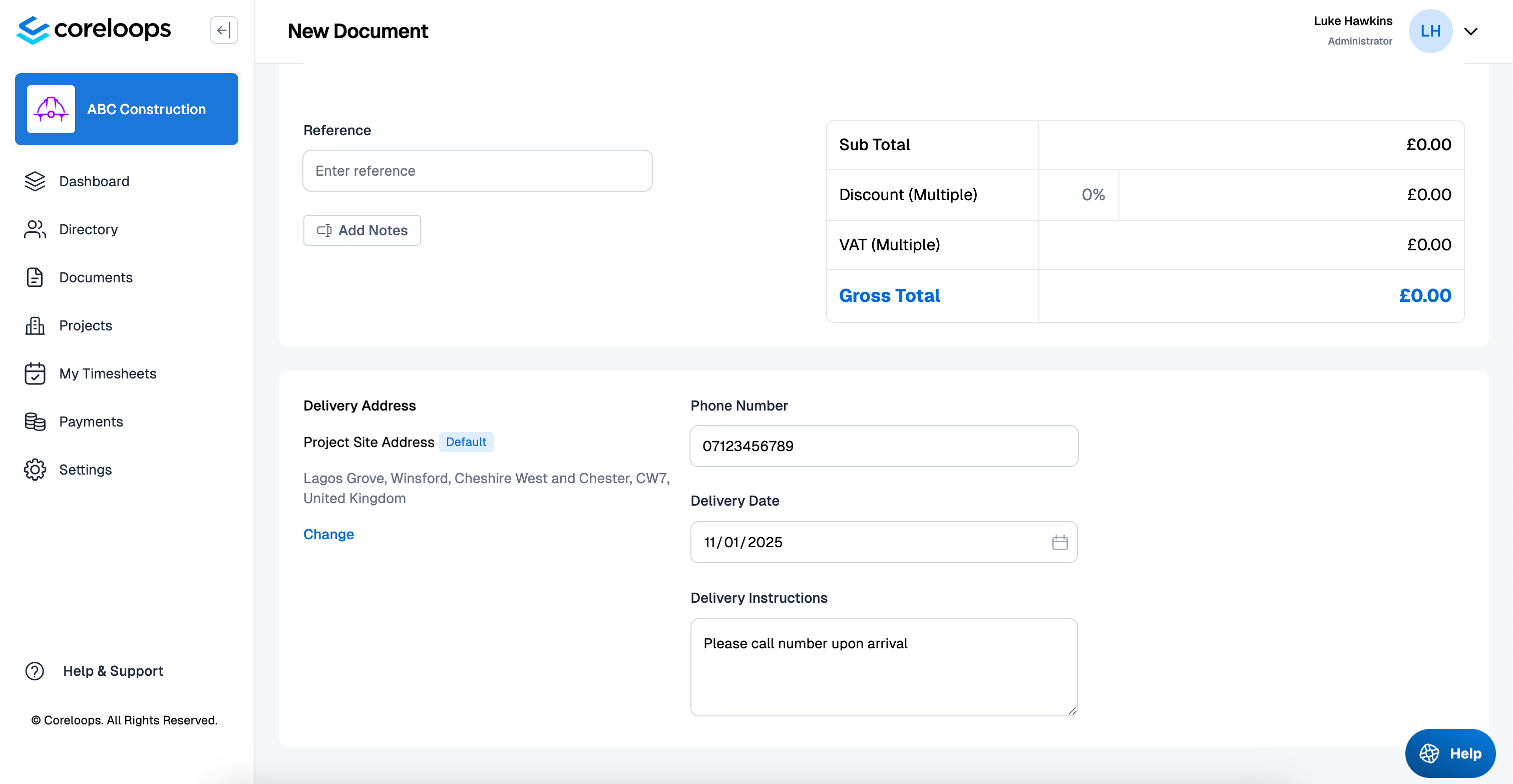Viewport: 1513px width, 784px height.
Task: Click the Add Notes button
Action: [x=362, y=230]
